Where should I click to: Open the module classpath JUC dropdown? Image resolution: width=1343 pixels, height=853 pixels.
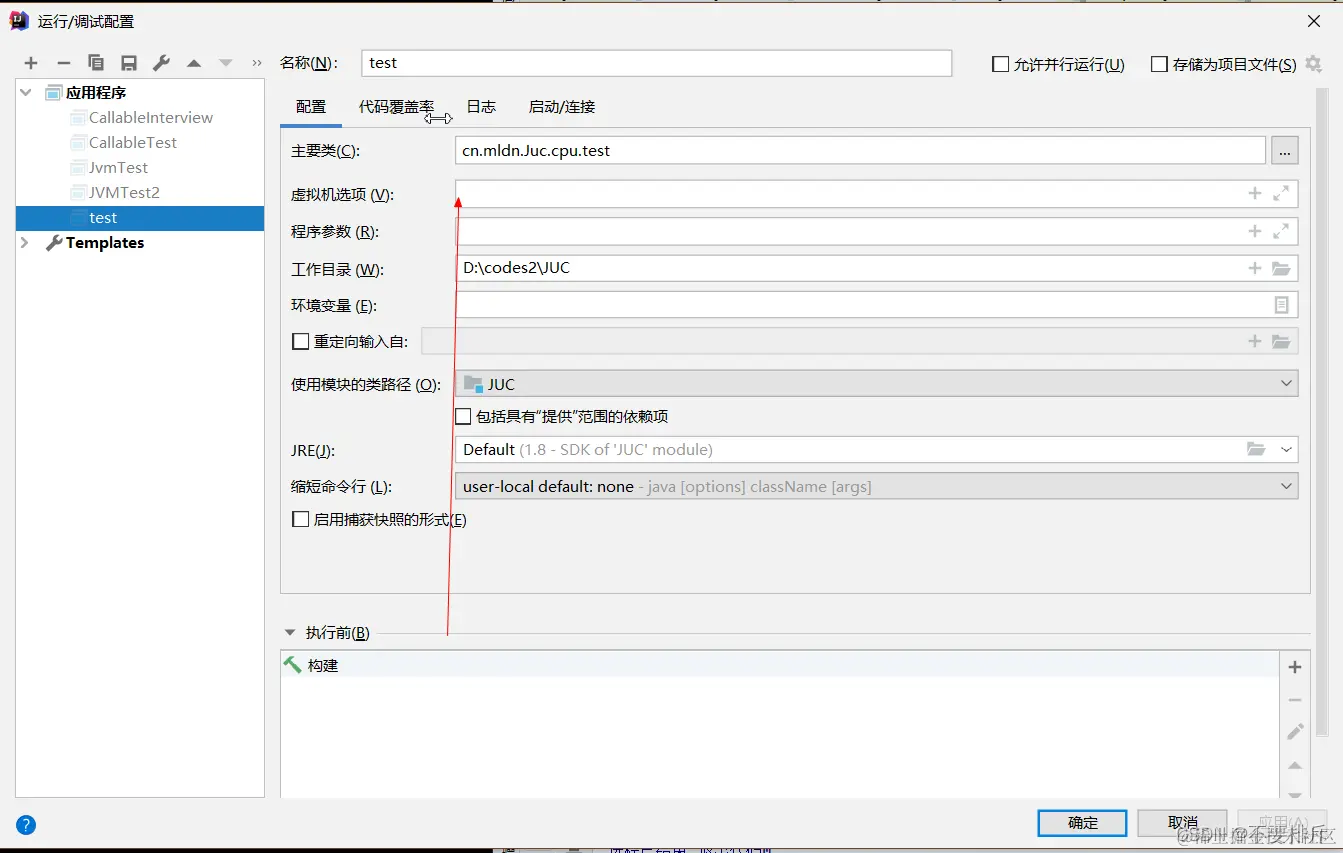(876, 384)
